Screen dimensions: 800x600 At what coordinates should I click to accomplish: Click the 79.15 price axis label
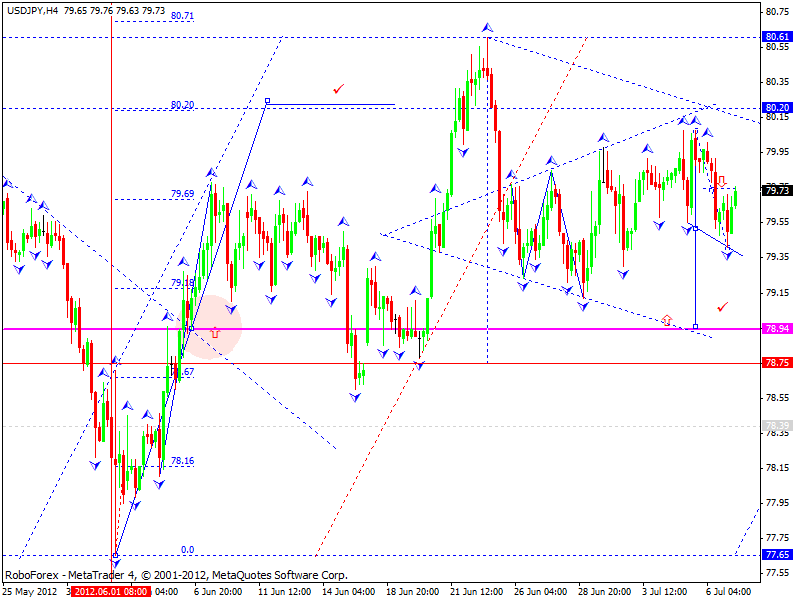pyautogui.click(x=777, y=293)
